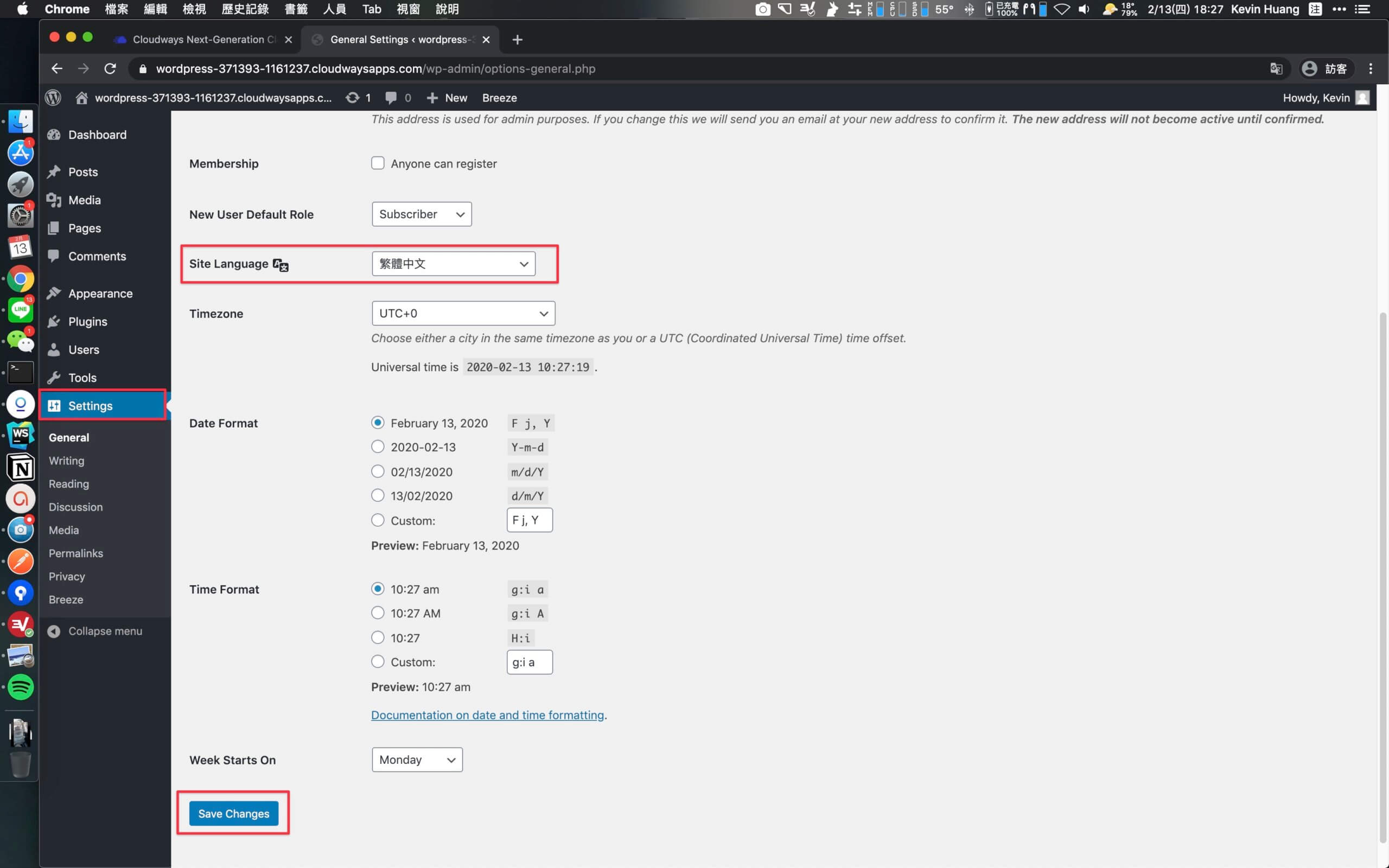Select date format 02/13/2020
Image resolution: width=1389 pixels, height=868 pixels.
(x=378, y=471)
